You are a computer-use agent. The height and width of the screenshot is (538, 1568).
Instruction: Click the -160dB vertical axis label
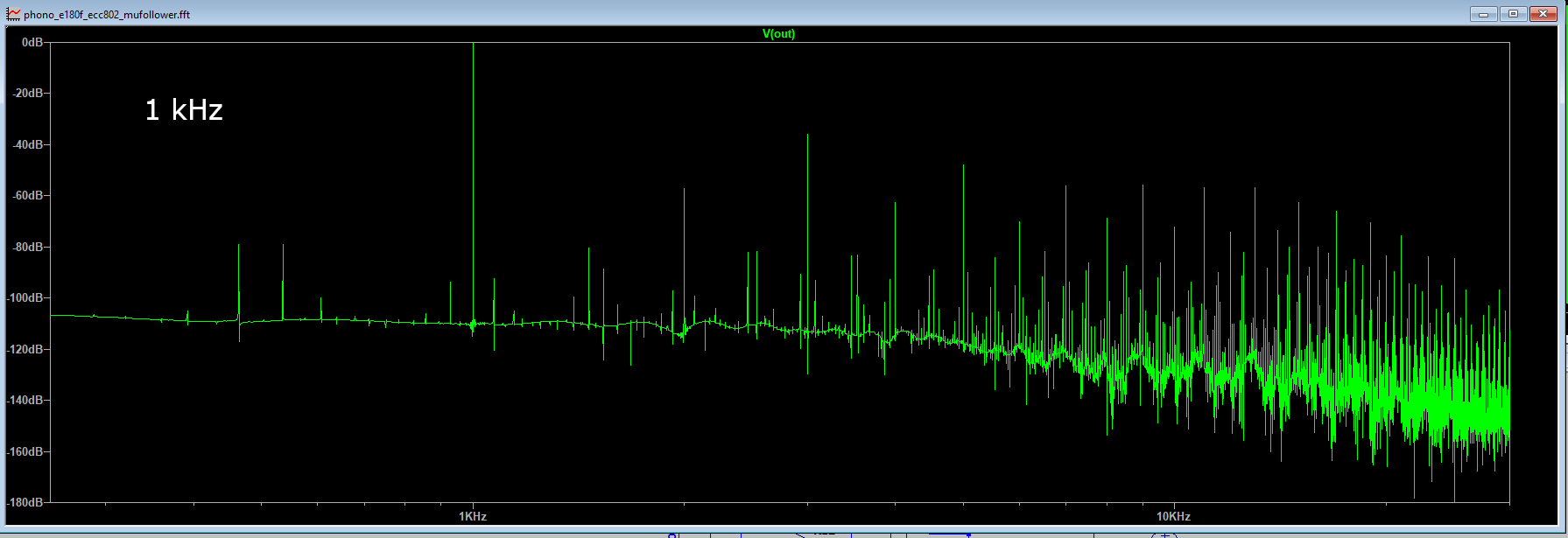25,451
